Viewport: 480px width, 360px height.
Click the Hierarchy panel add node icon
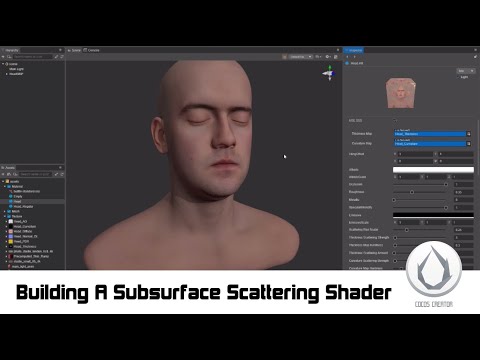[x=3, y=57]
